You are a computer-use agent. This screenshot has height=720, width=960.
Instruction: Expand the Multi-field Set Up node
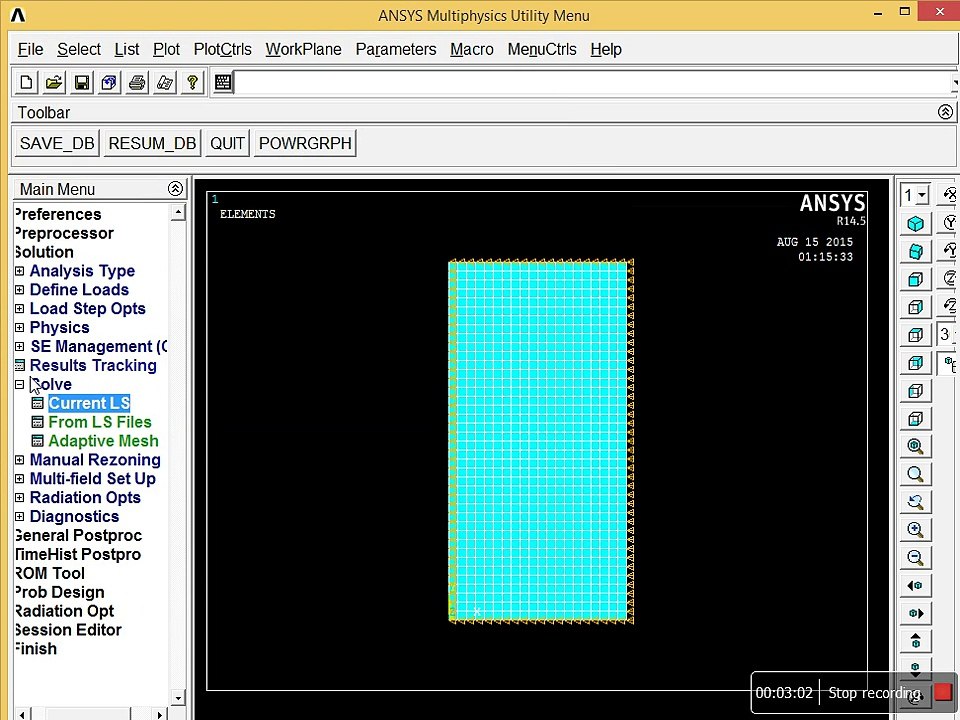pos(20,479)
